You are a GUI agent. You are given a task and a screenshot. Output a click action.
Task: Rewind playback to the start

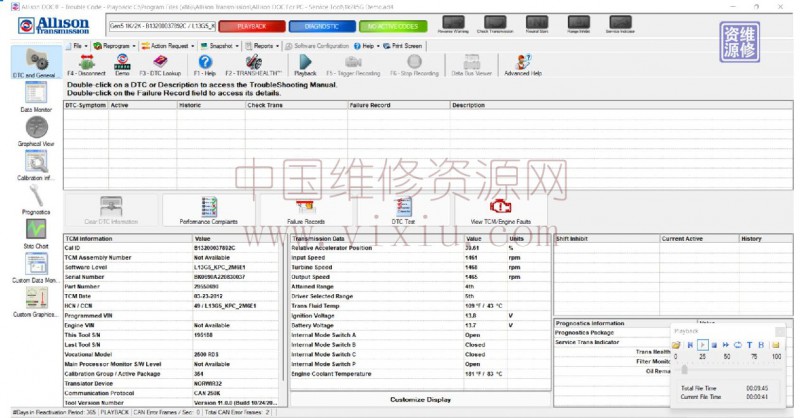(x=690, y=345)
